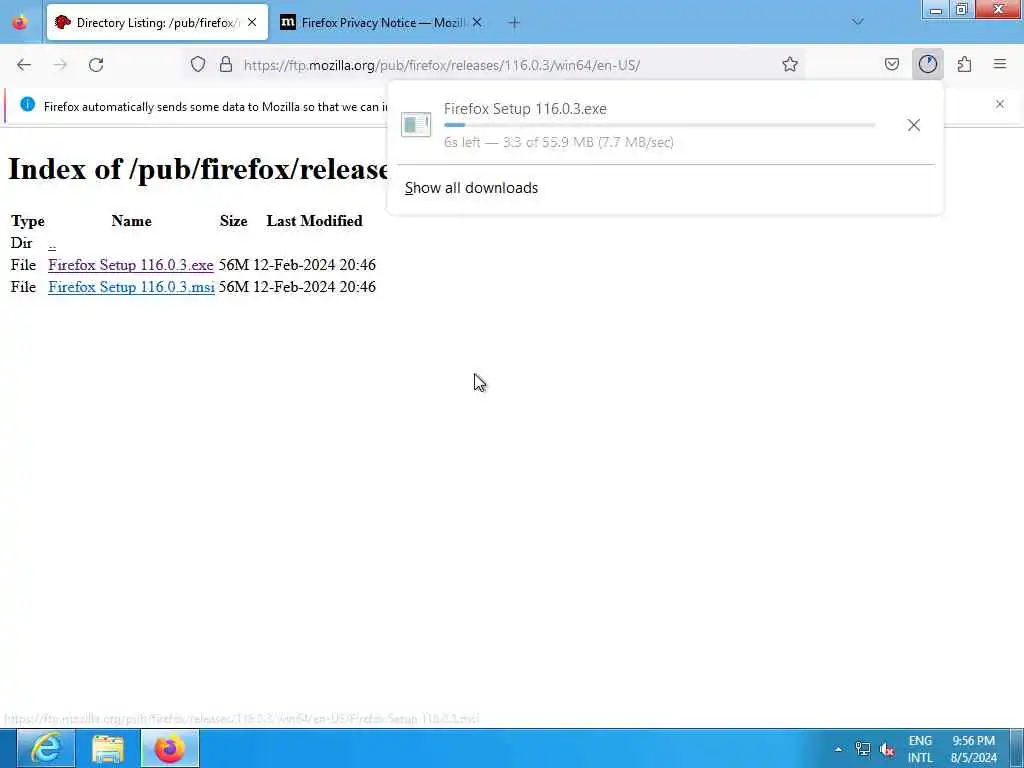Screen dimensions: 1024x768
Task: Open network tray icon
Action: click(x=863, y=749)
